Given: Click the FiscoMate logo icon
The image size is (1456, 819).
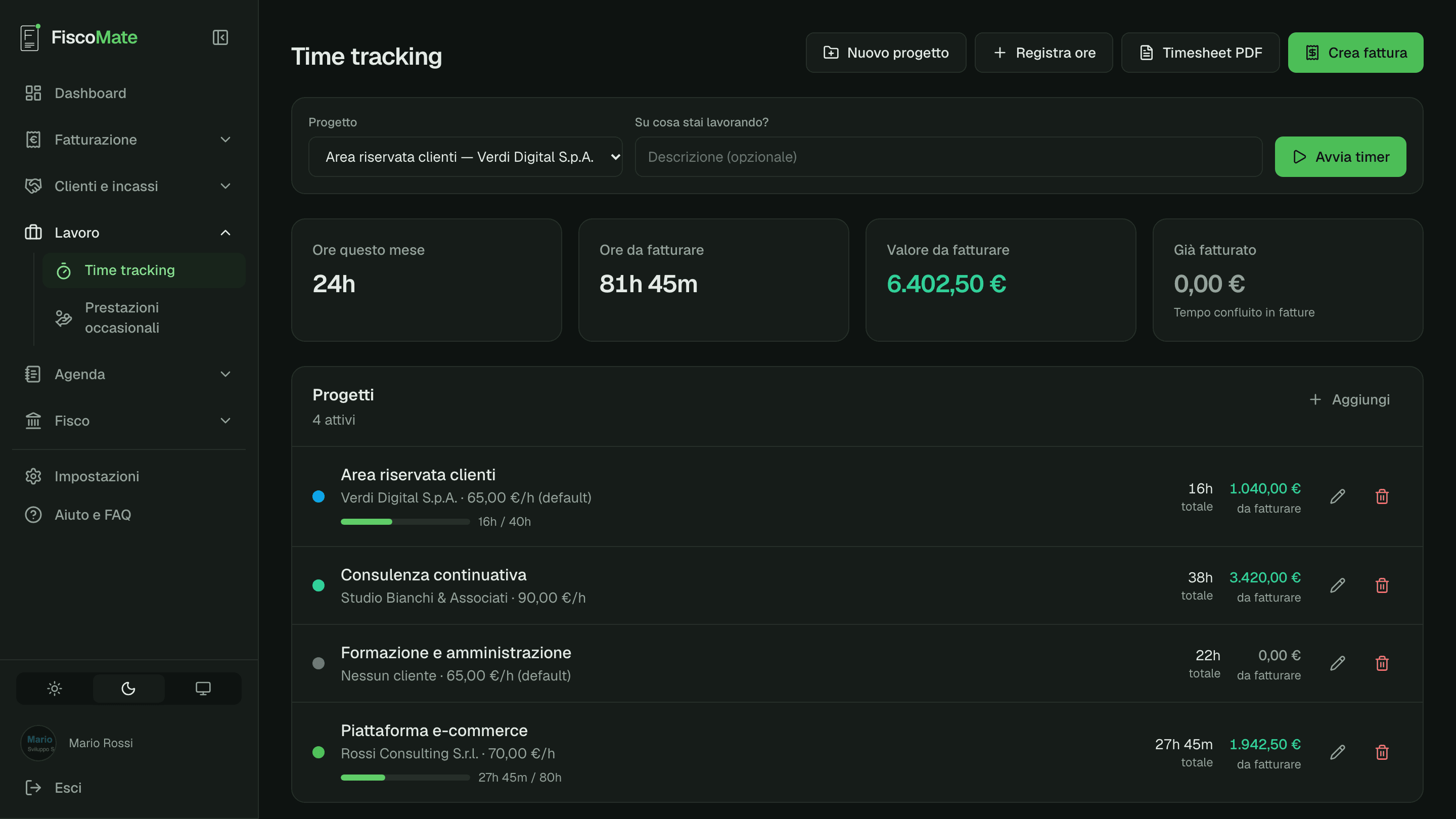Looking at the screenshot, I should click(x=30, y=37).
